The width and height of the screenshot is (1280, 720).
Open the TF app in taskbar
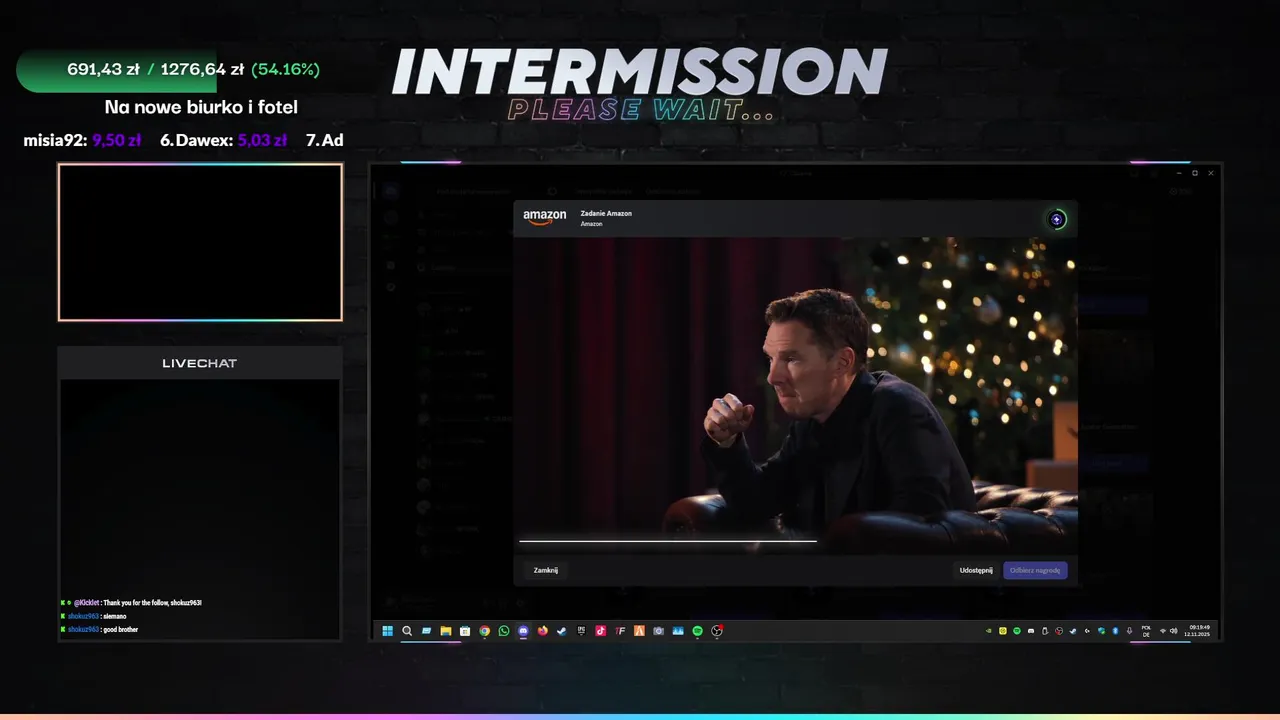coord(620,631)
